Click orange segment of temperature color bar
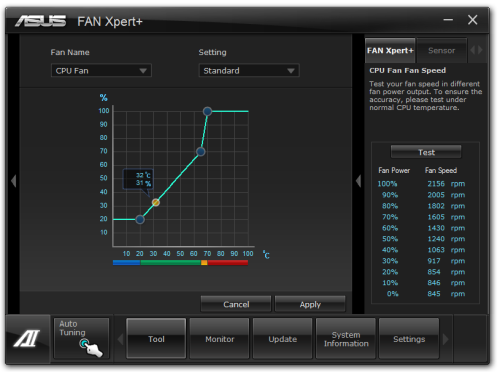 (204, 263)
